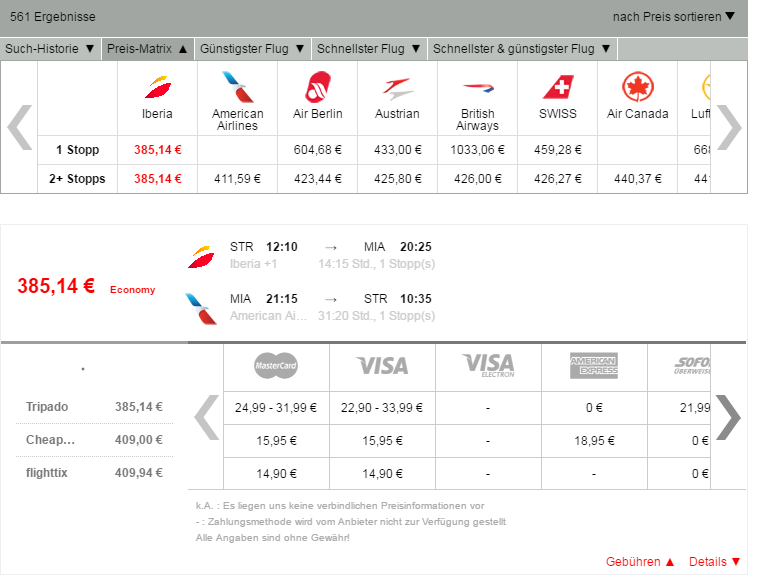Viewport: 776px width, 582px height.
Task: Expand the Such-Historie panel
Action: (x=49, y=49)
